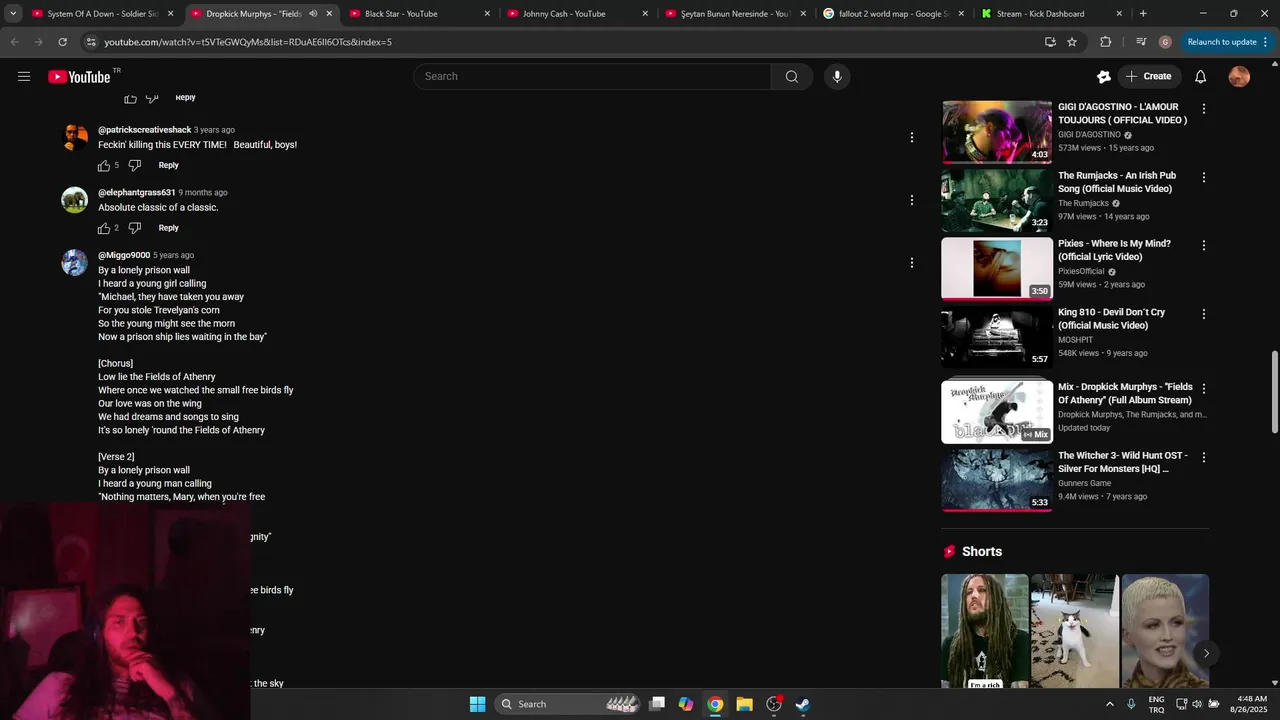
Task: Open the YouTube hamburger guide menu
Action: tap(24, 76)
